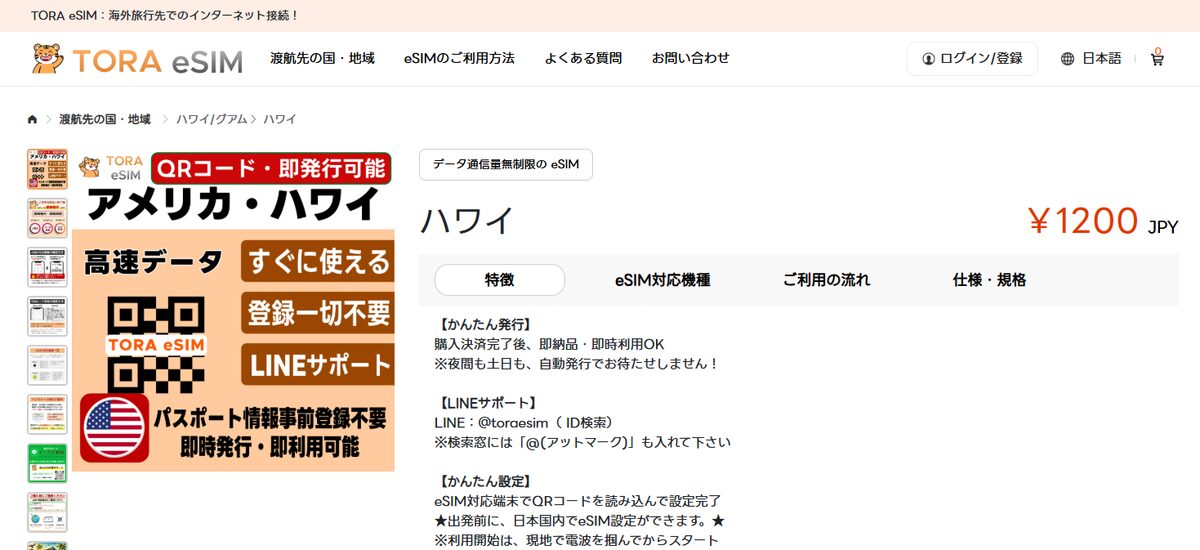This screenshot has height=550, width=1200.
Task: Select the 特徴 tab
Action: [499, 280]
